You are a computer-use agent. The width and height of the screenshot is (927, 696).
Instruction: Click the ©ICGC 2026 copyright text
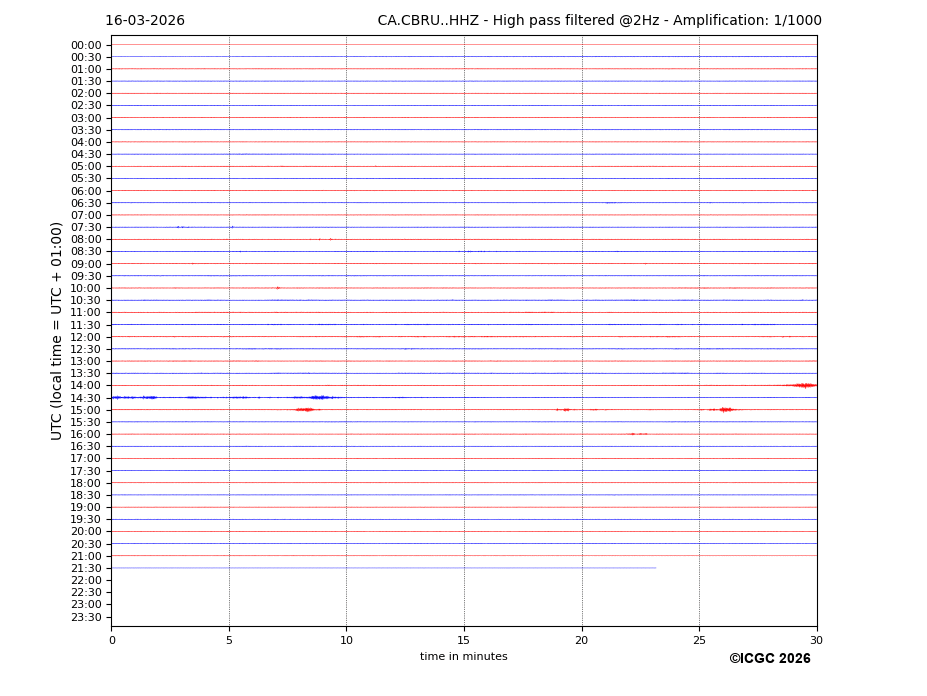click(769, 659)
